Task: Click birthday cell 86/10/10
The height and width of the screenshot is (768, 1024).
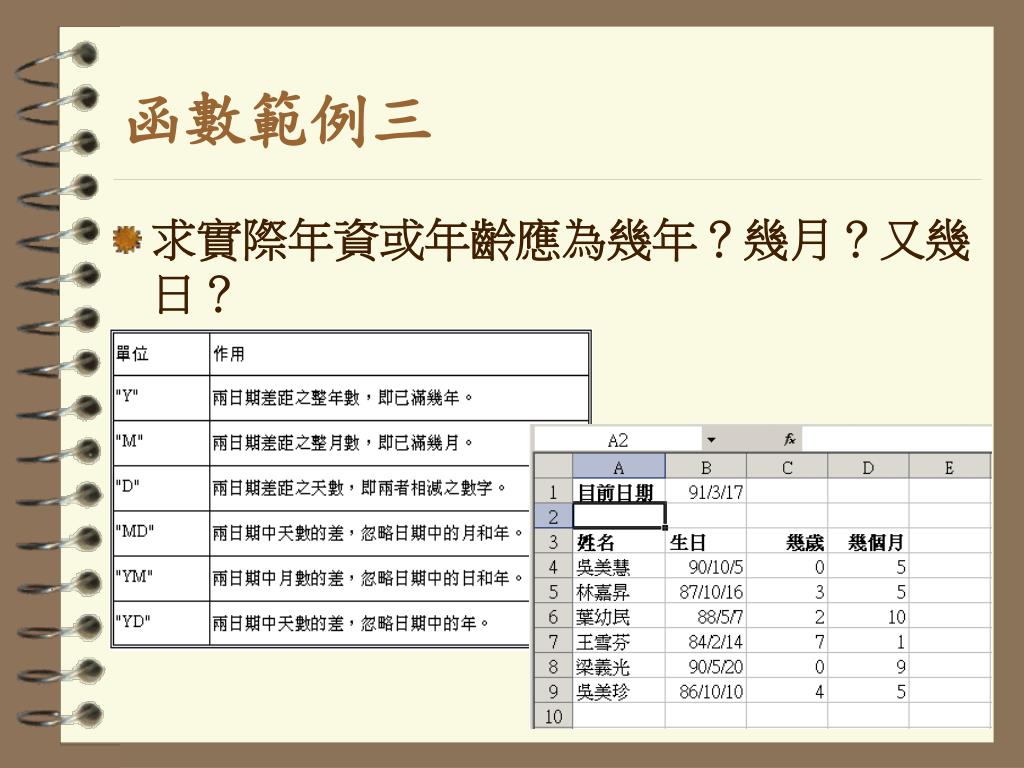Action: [706, 691]
